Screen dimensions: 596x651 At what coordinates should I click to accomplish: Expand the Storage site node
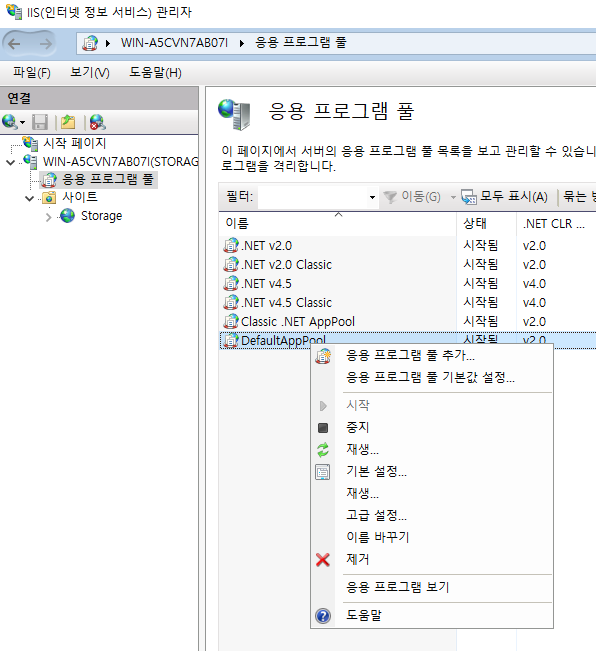(x=49, y=217)
